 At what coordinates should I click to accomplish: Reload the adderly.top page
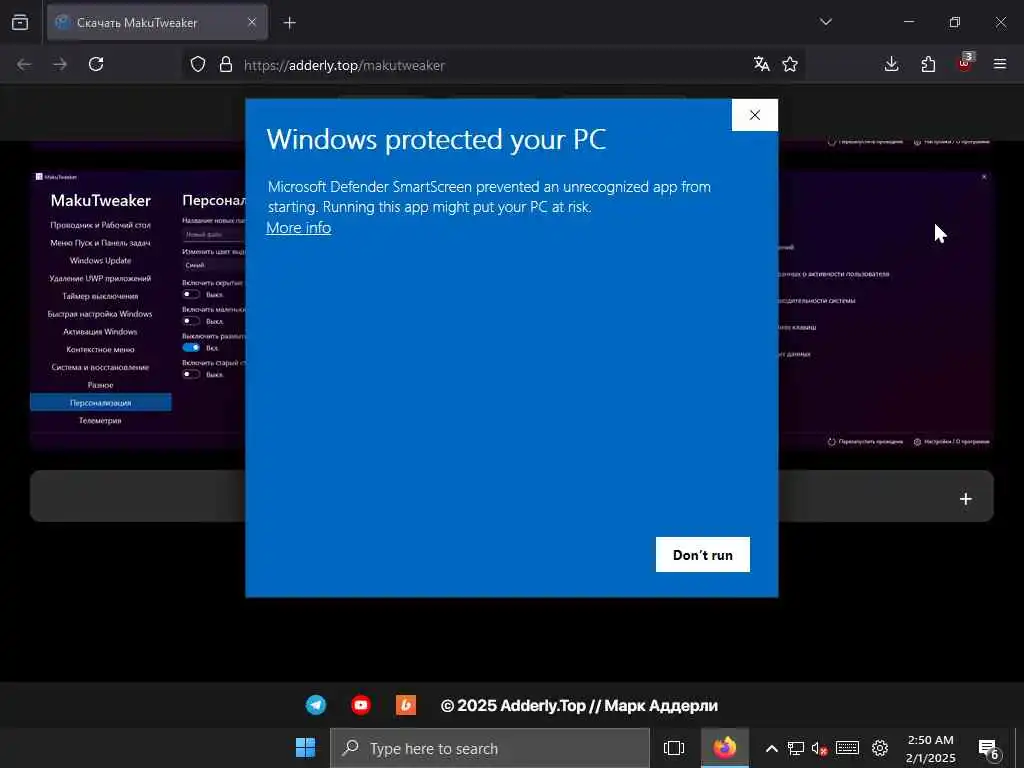click(x=96, y=64)
